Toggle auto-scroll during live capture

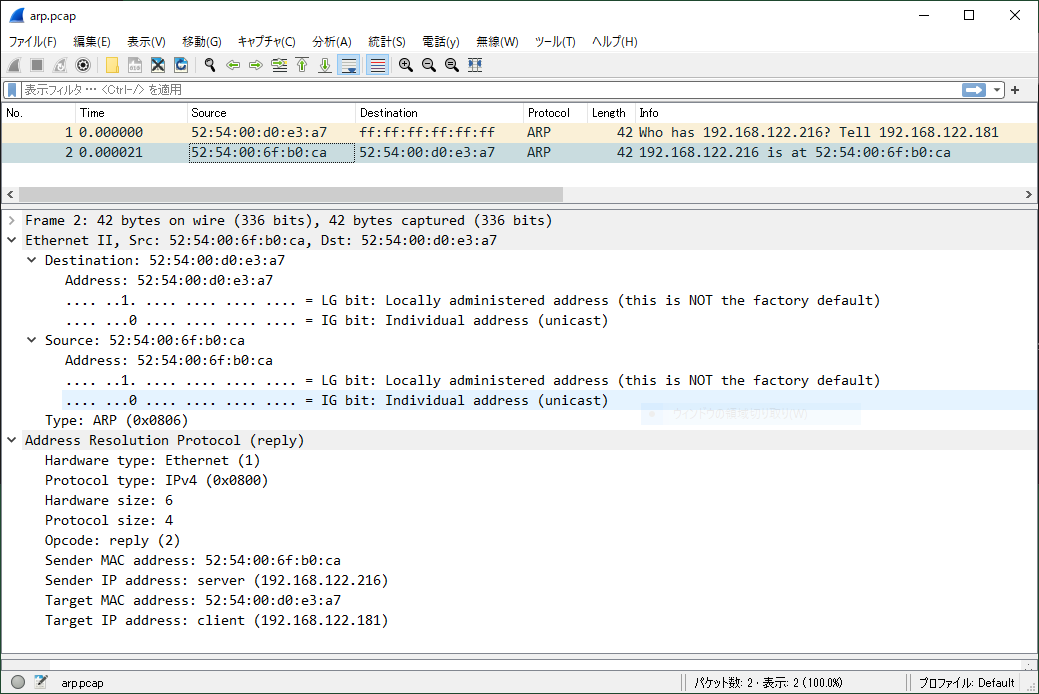click(x=349, y=65)
